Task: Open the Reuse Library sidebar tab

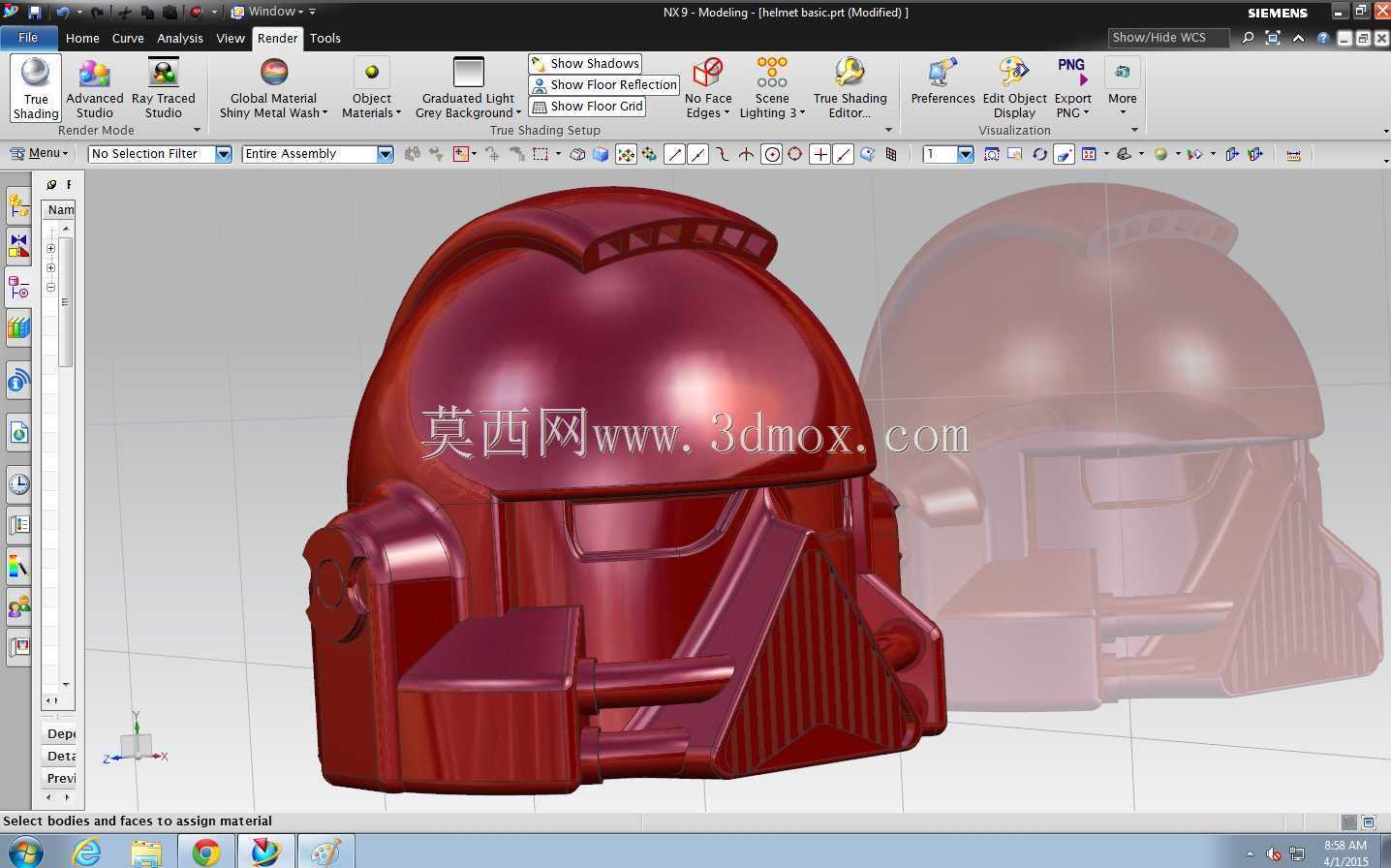Action: coord(19,327)
